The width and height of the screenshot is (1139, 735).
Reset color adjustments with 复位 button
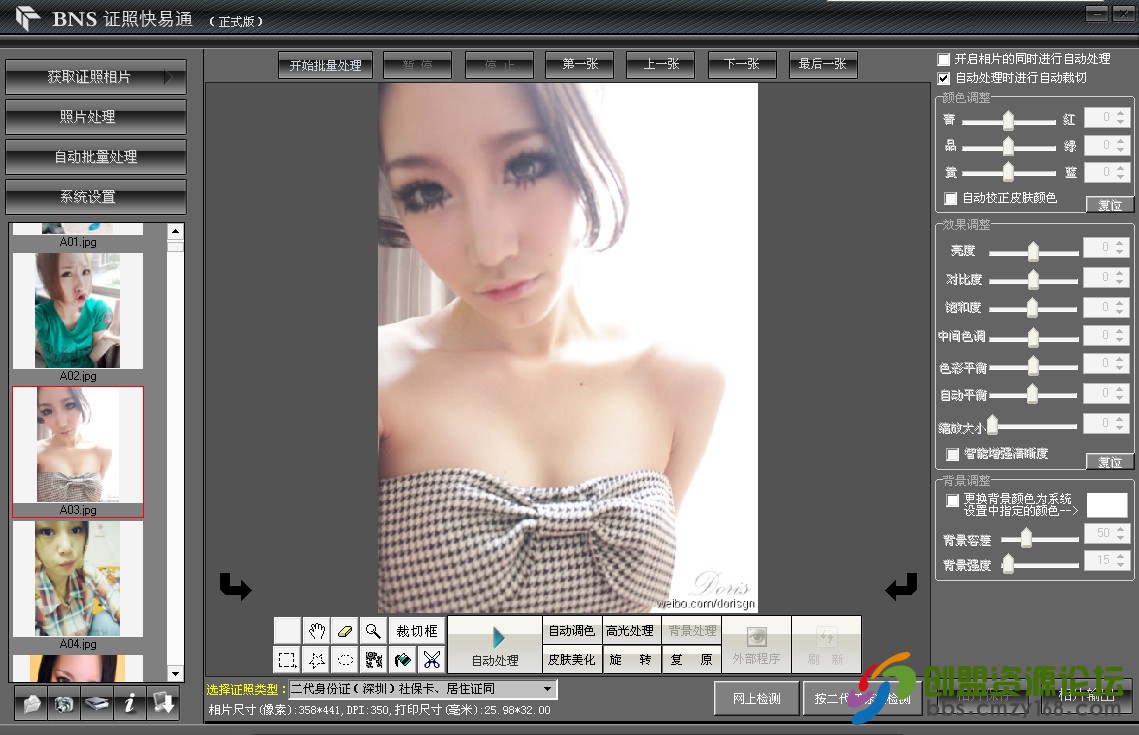point(1109,205)
